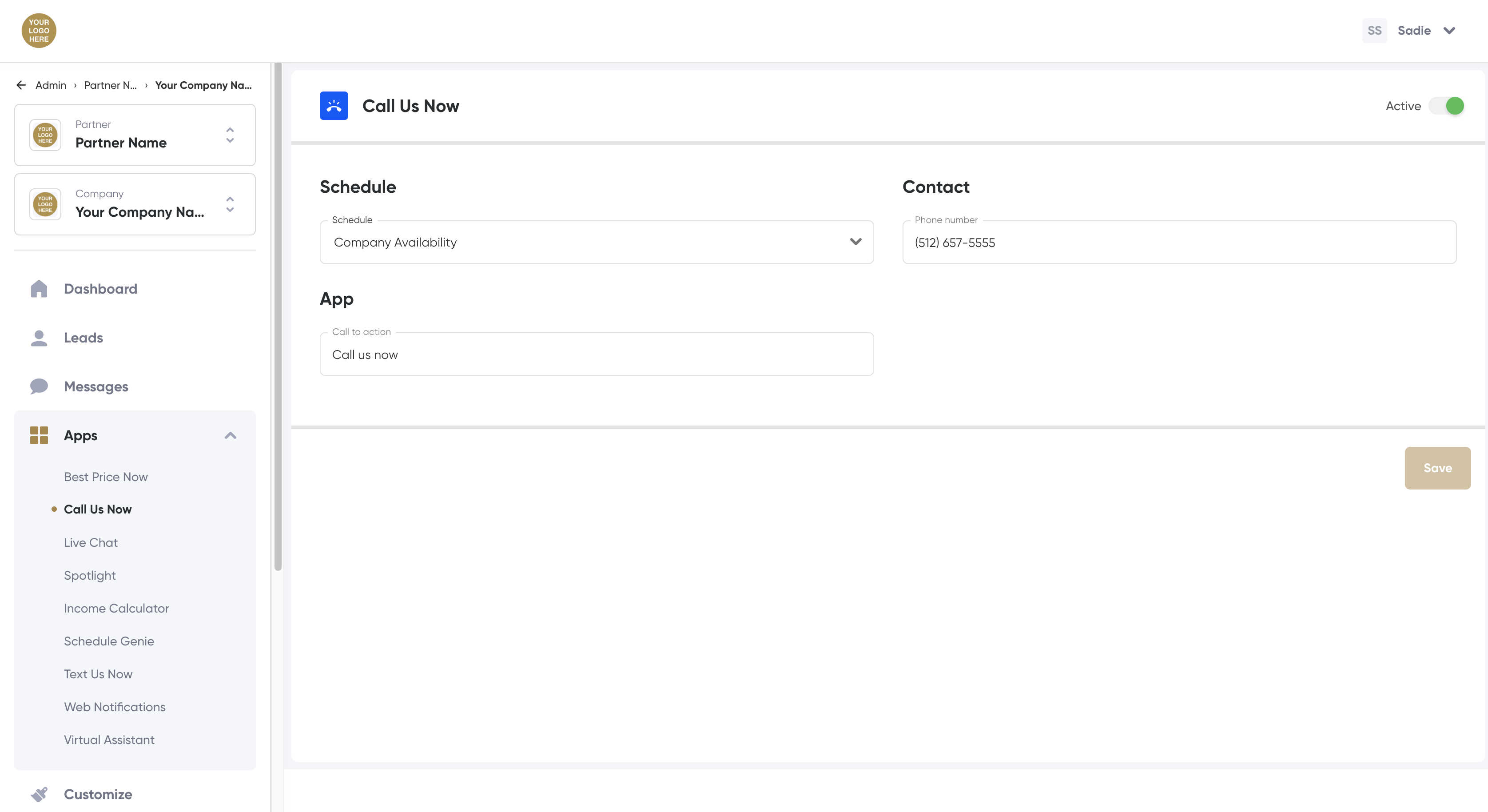
Task: Go to Admin breadcrumb link
Action: coord(51,85)
